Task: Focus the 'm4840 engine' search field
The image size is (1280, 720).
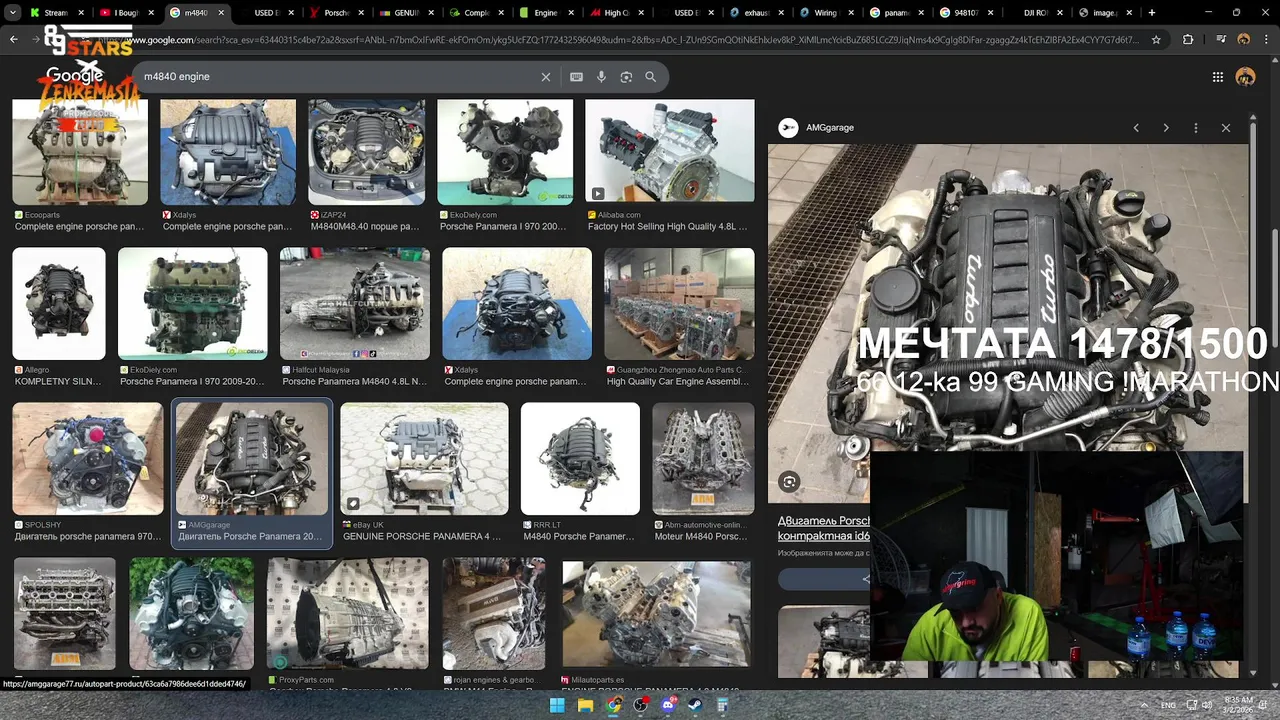Action: coord(338,77)
